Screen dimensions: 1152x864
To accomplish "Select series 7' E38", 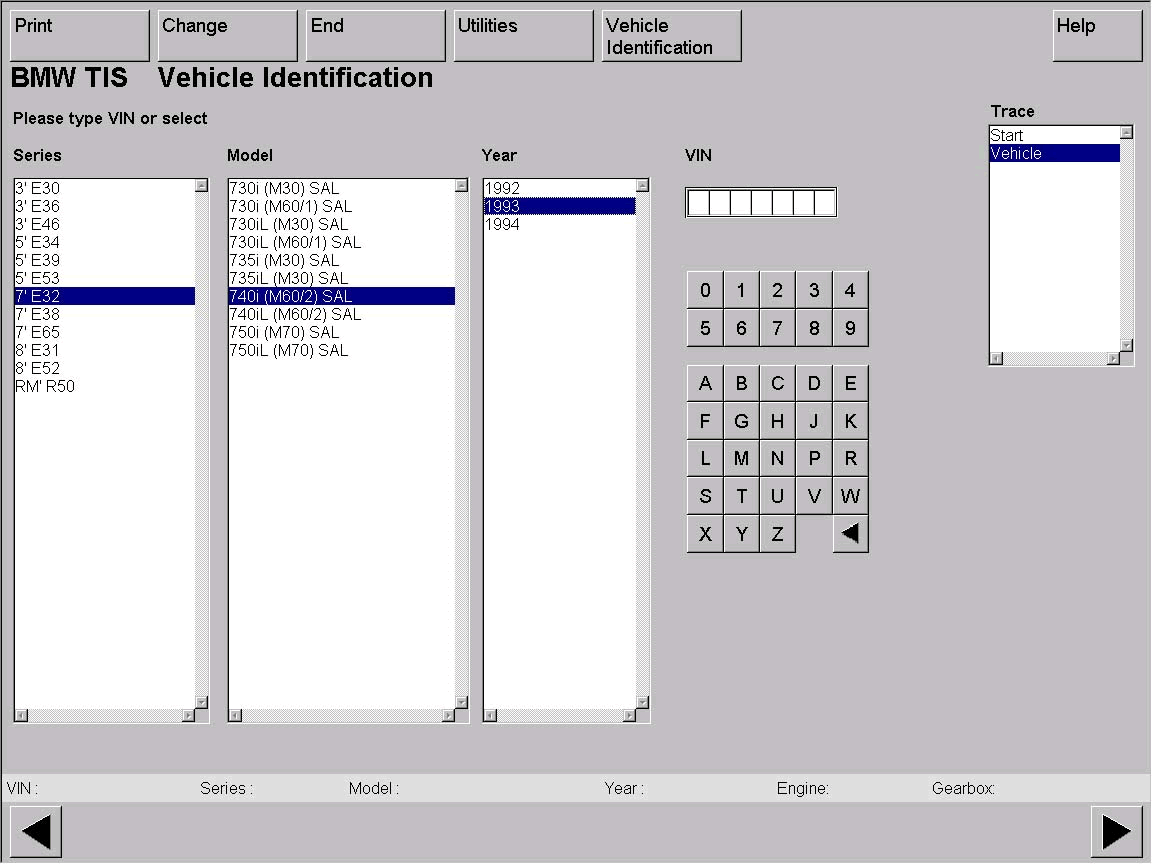I will click(x=104, y=314).
